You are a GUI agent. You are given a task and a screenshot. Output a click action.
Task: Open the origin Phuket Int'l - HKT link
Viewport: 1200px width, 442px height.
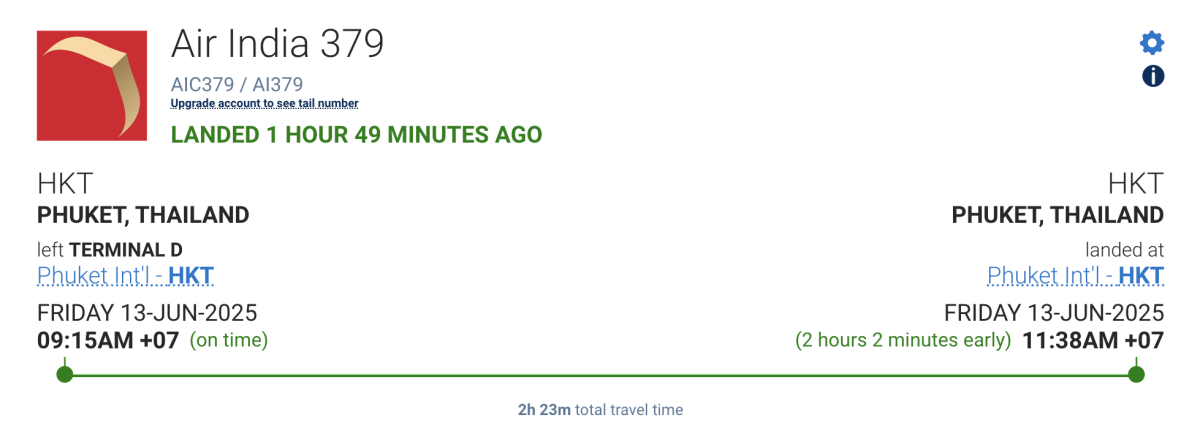click(x=125, y=276)
